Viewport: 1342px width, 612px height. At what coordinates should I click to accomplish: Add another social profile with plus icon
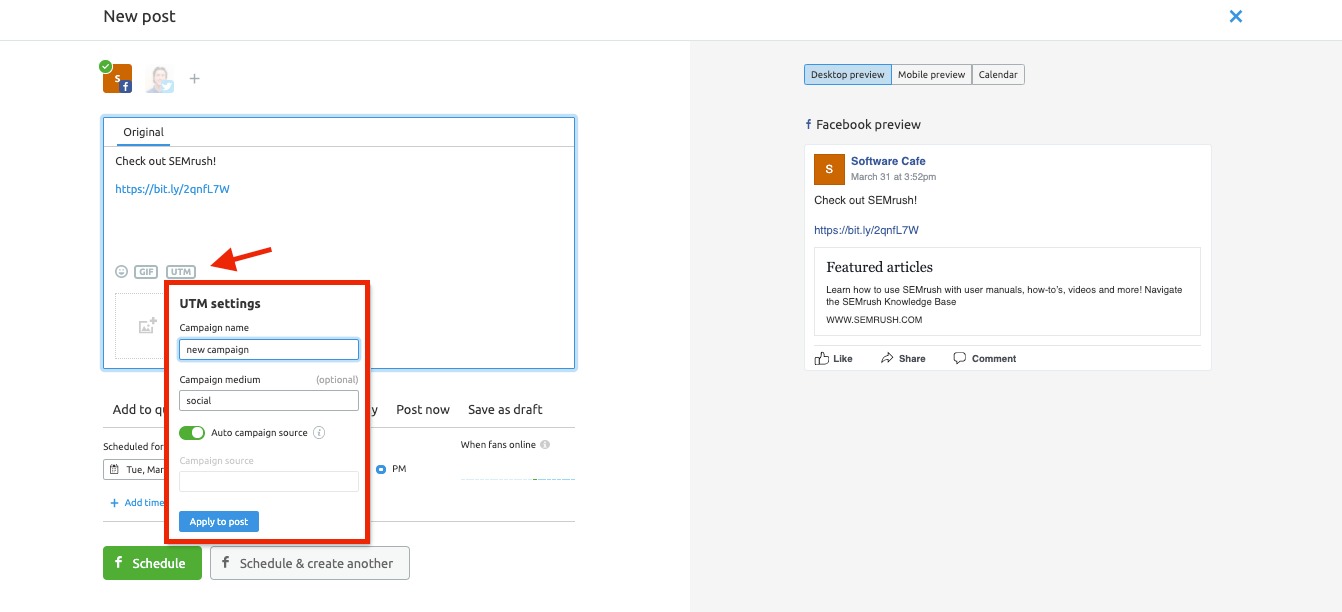pyautogui.click(x=195, y=78)
